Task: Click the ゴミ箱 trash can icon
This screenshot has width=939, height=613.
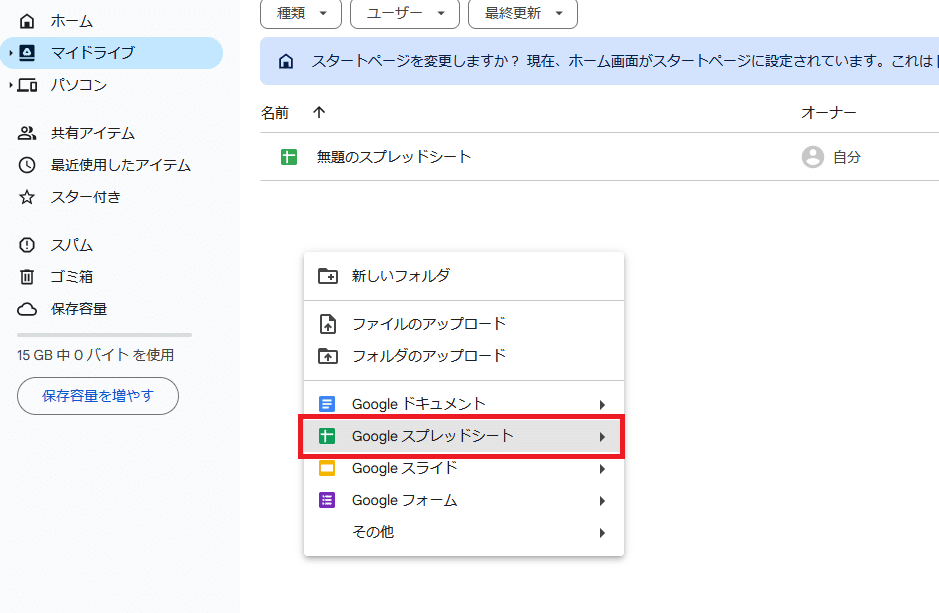Action: (x=27, y=277)
